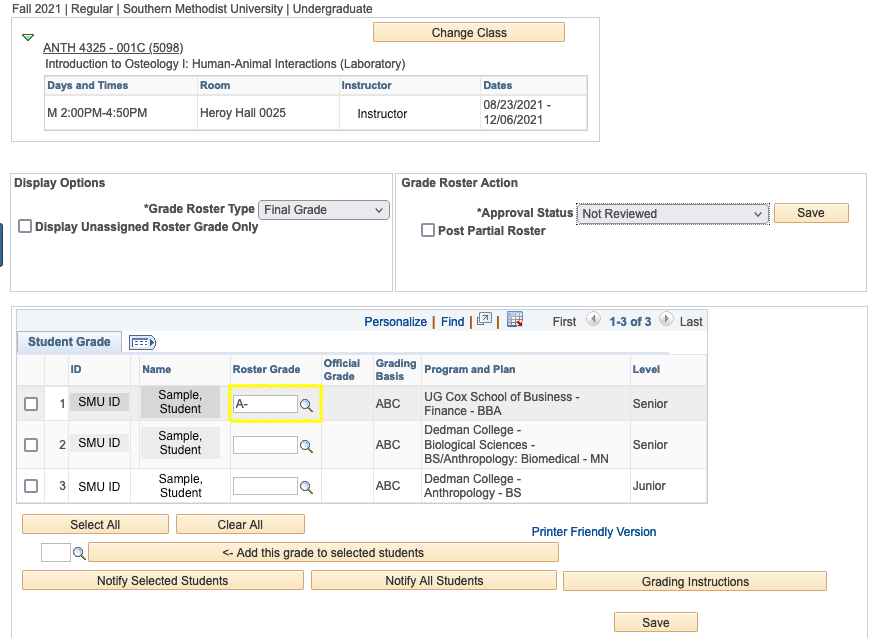Click UG Cox School of Business program text
871x638 pixels.
502,404
